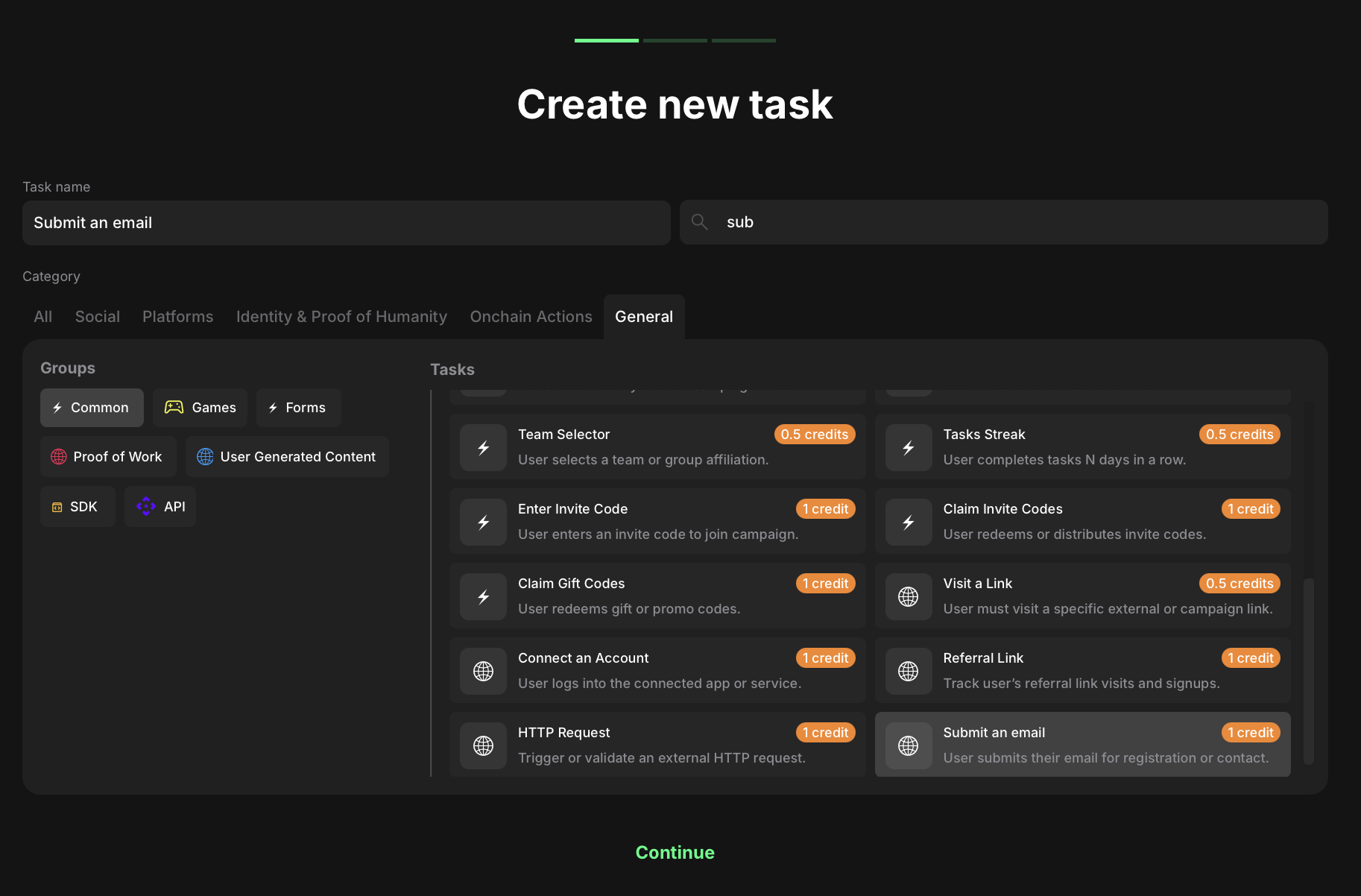This screenshot has height=896, width=1361.
Task: Open the Onchain Actions category tab
Action: tap(531, 317)
